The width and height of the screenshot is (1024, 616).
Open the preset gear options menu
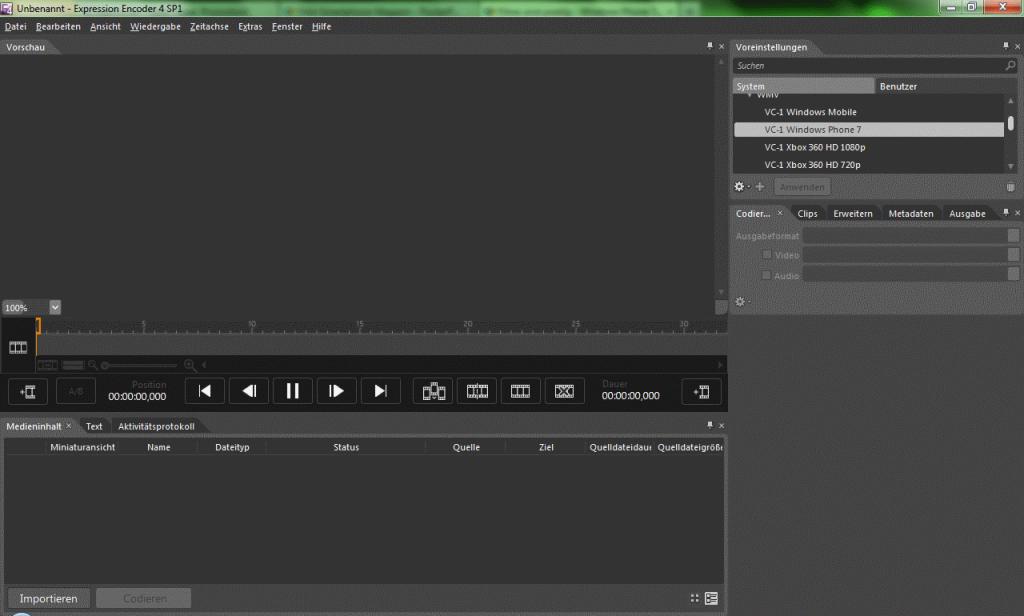741,187
